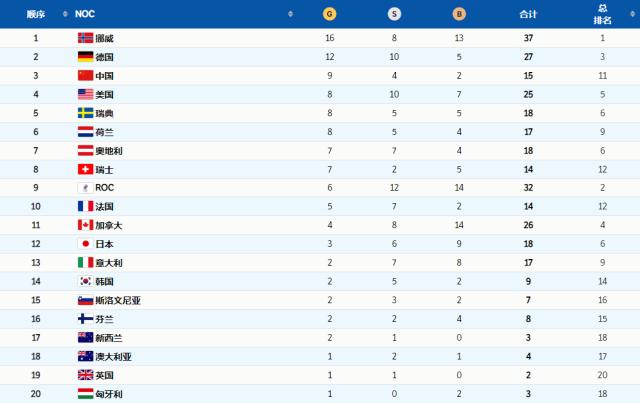Screen dimensions: 640x403
Task: Open the 斯洛文尼亚 country link
Action: point(117,300)
